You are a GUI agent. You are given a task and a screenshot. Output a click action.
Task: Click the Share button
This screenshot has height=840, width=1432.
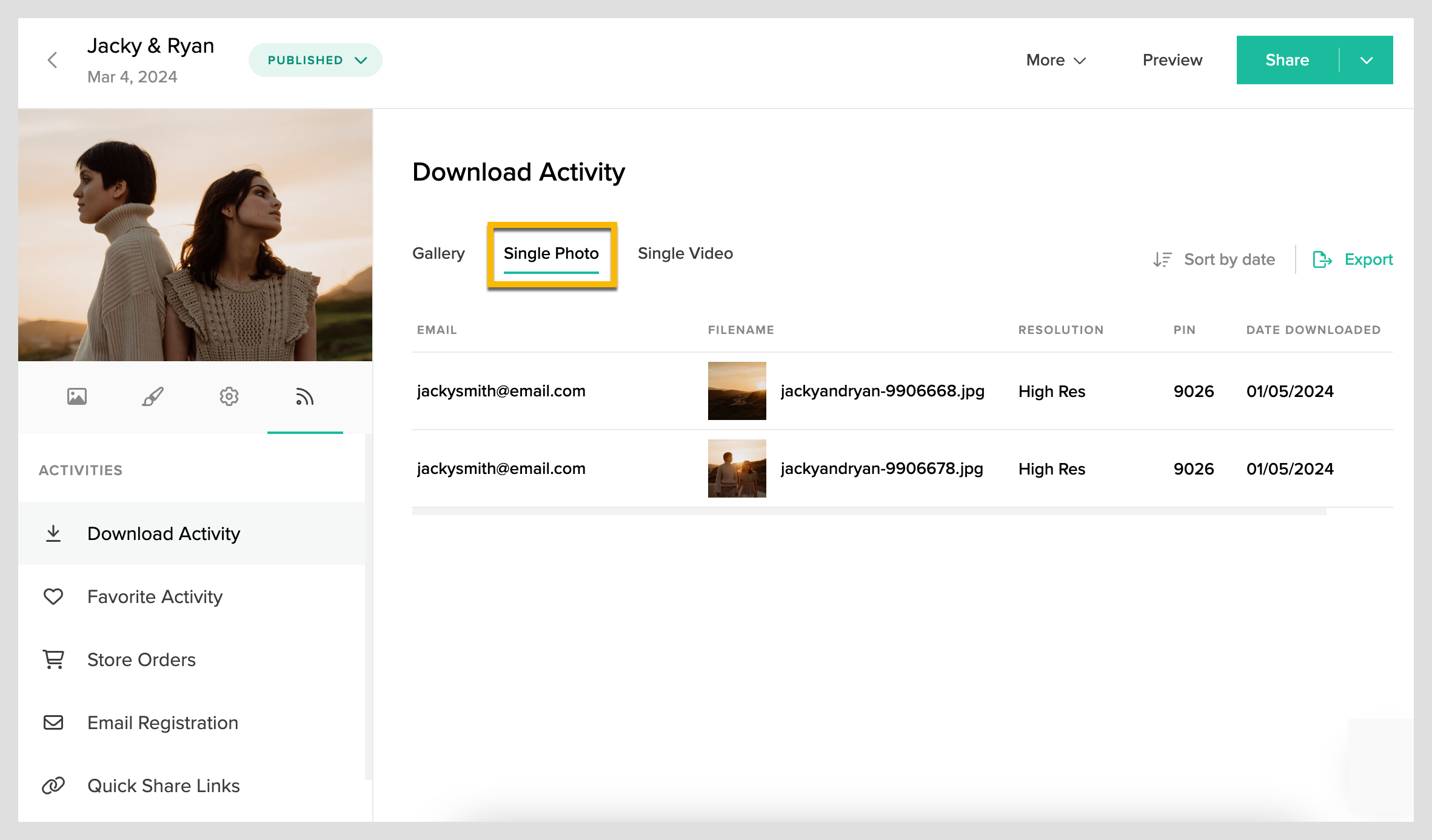[x=1287, y=60]
